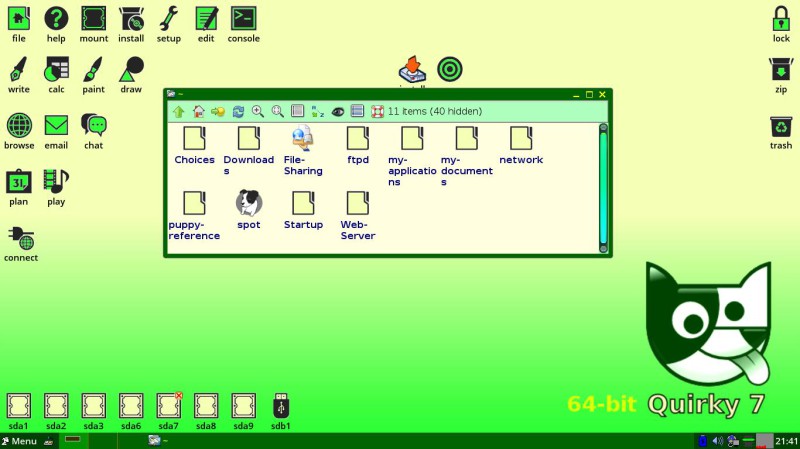Screen dimensions: 800x449
Task: Click the show desktop taskbar icon
Action: 49,441
